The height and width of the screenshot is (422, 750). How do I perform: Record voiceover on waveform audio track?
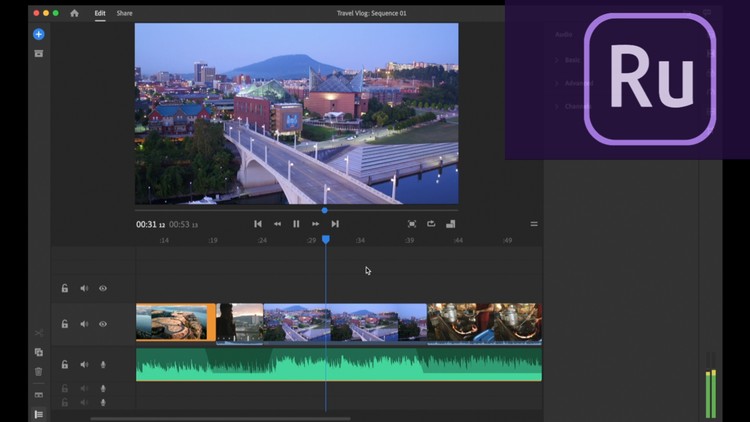(x=103, y=365)
